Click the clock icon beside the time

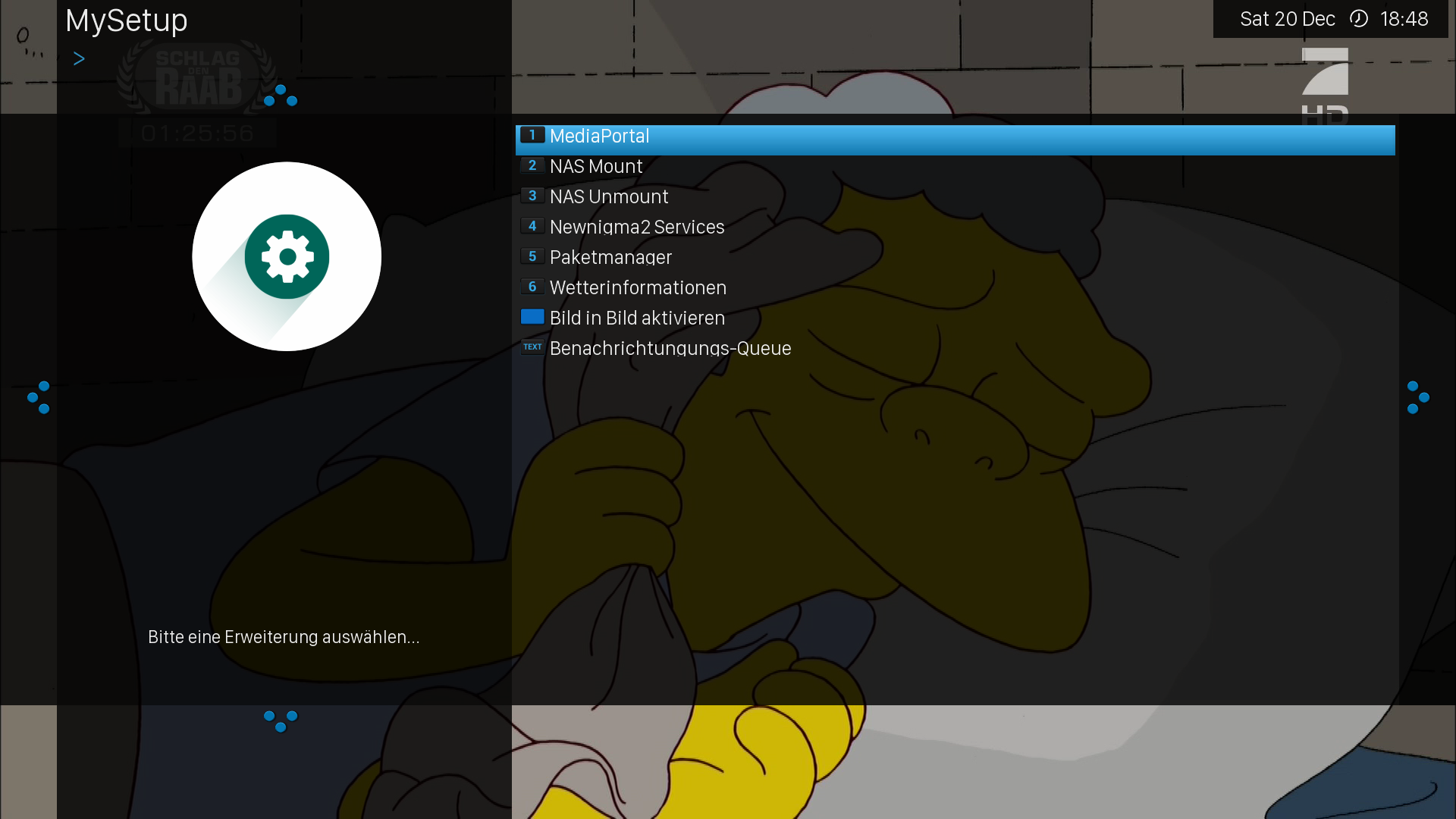(1358, 19)
